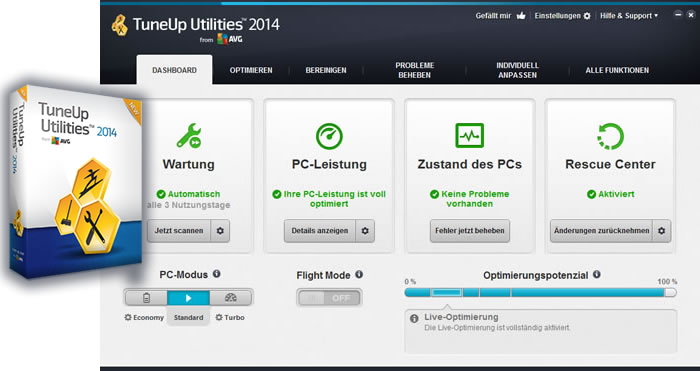Click the Jetzt scannen button
700x371 pixels.
(179, 231)
